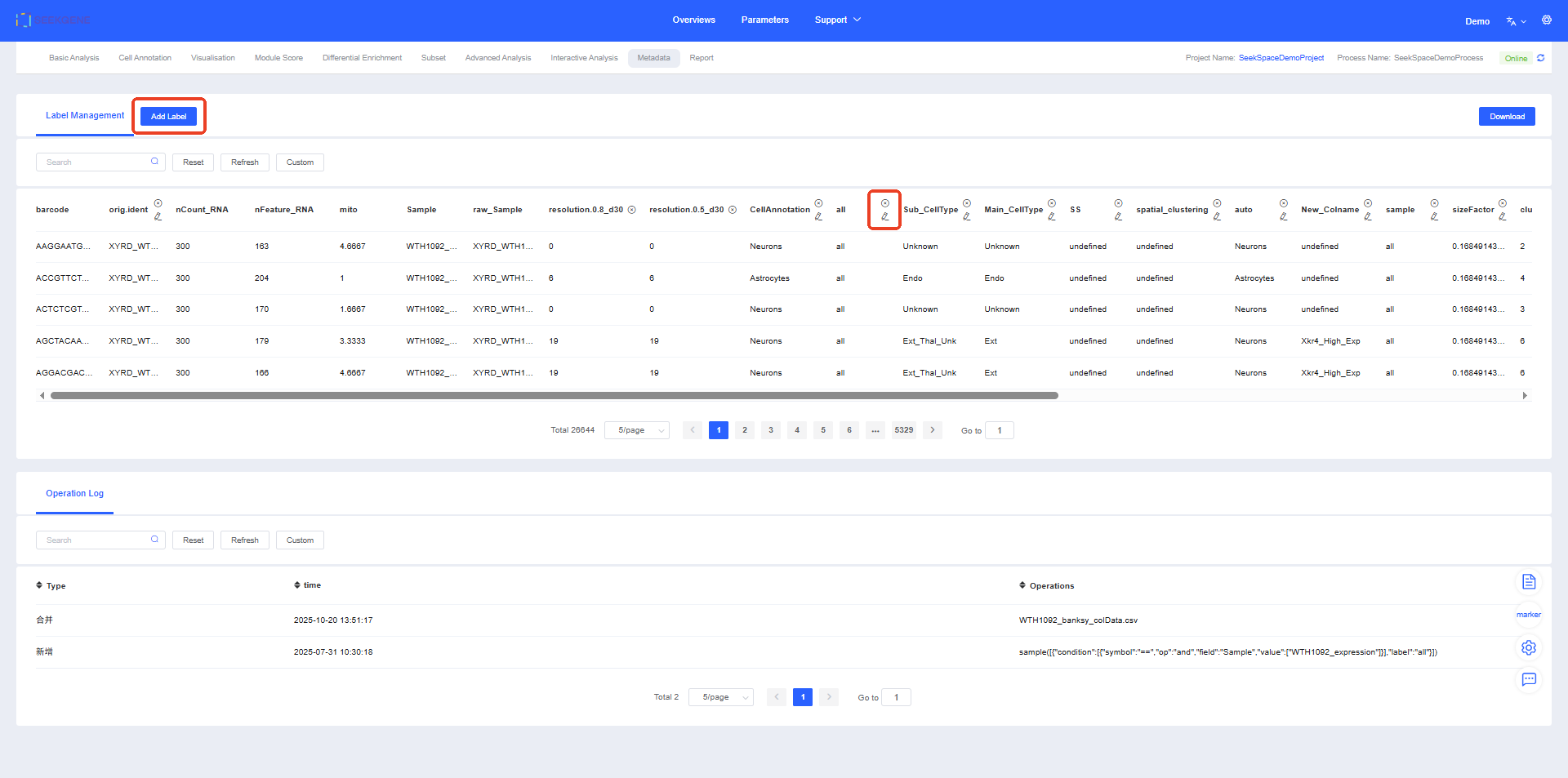Click the Download button
Viewport: 1568px width, 778px height.
(1506, 117)
